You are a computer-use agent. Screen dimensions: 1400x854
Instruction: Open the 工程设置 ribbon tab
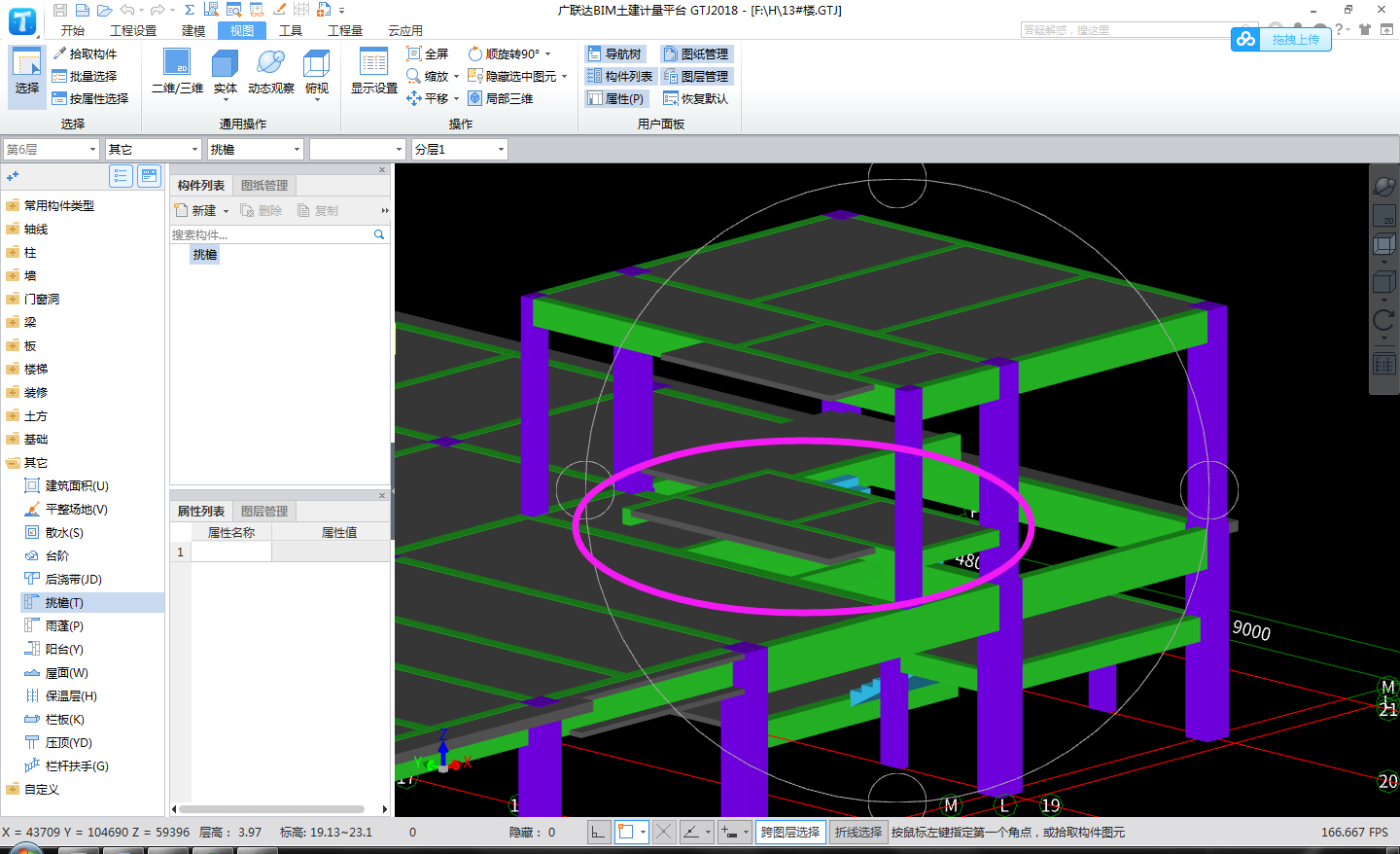133,30
